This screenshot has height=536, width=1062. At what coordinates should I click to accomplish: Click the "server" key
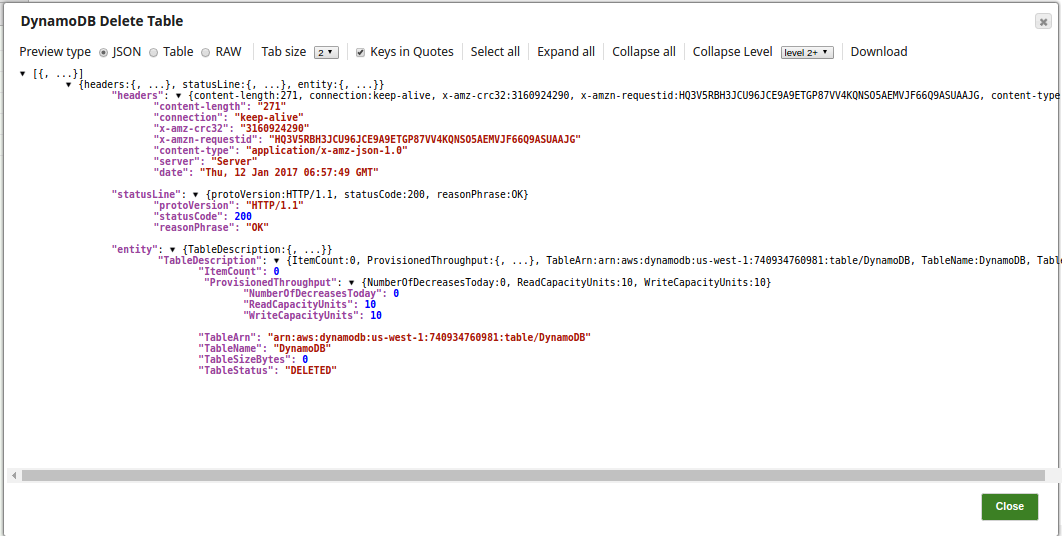[x=177, y=161]
